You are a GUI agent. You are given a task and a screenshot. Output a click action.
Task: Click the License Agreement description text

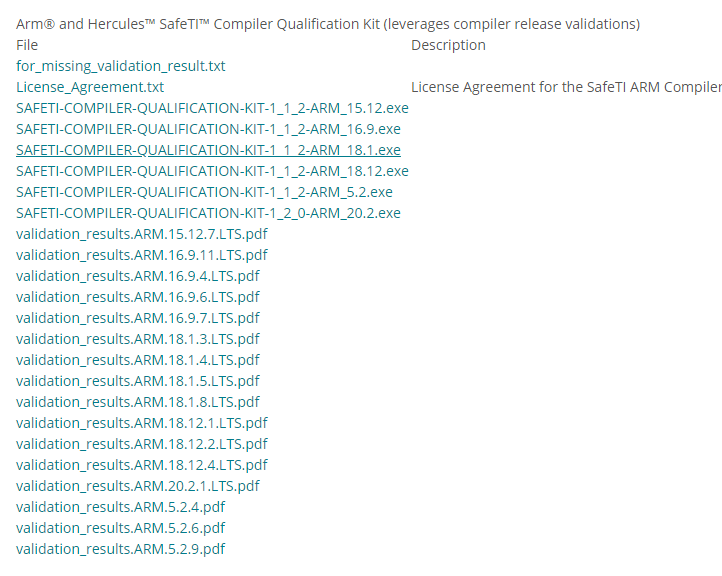566,87
